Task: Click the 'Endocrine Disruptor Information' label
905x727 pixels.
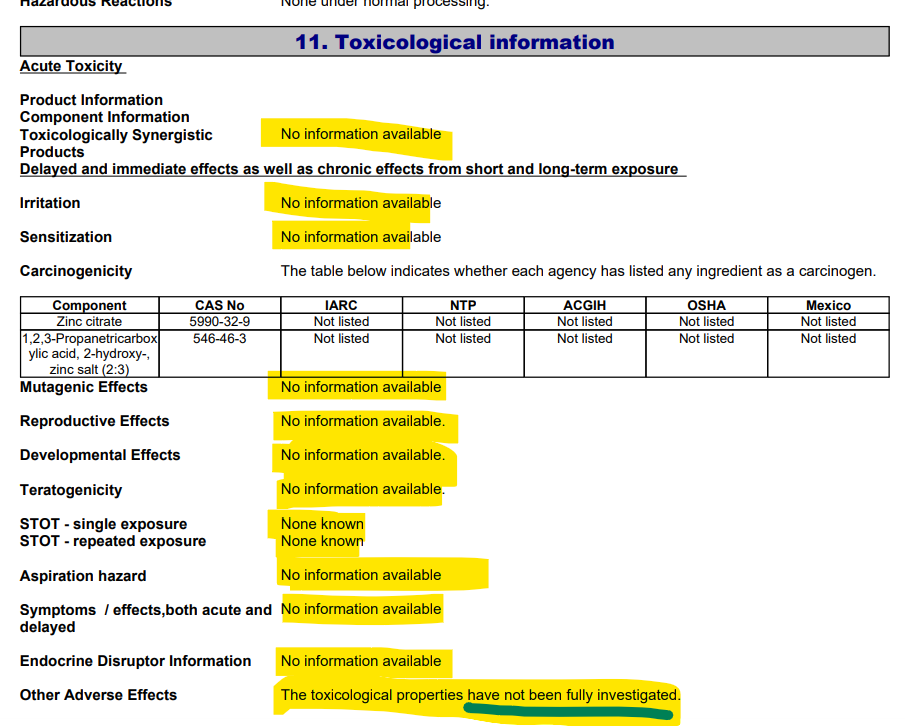Action: tap(135, 661)
